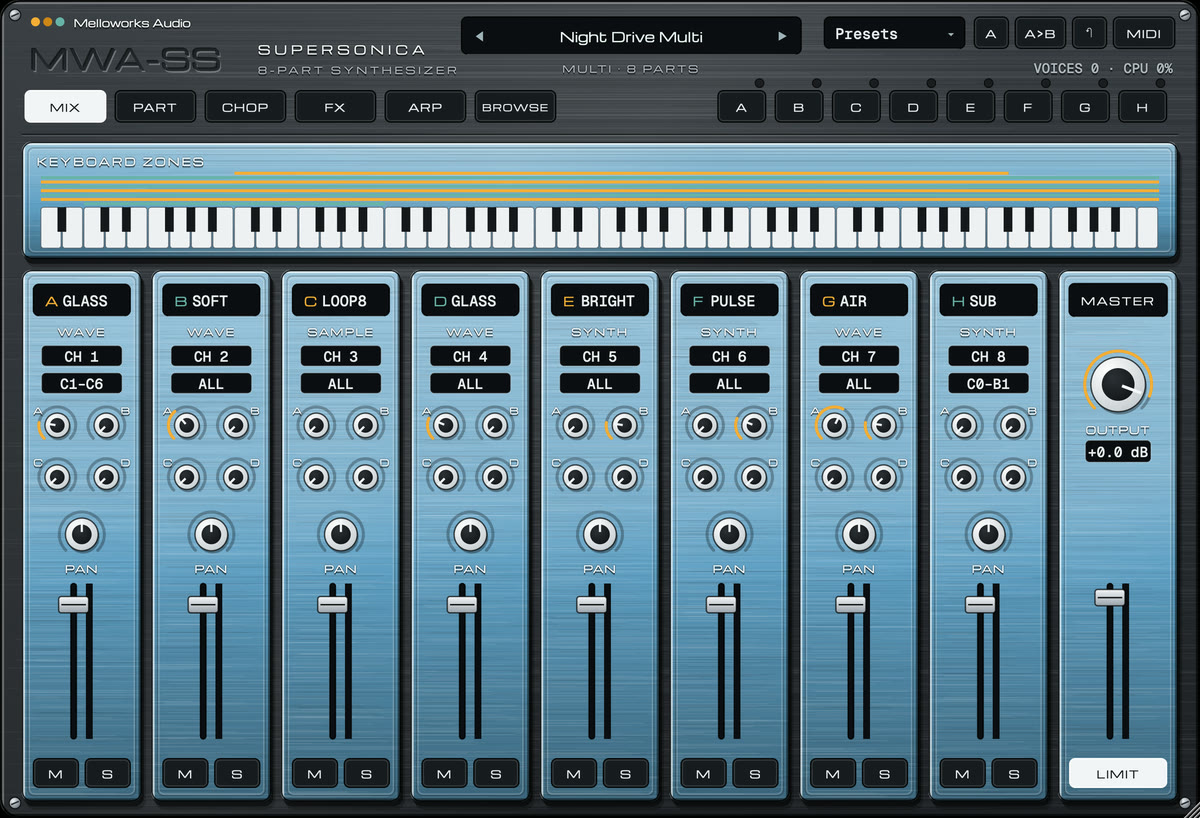The image size is (1200, 818).
Task: Solo part D GLASS
Action: (x=496, y=773)
